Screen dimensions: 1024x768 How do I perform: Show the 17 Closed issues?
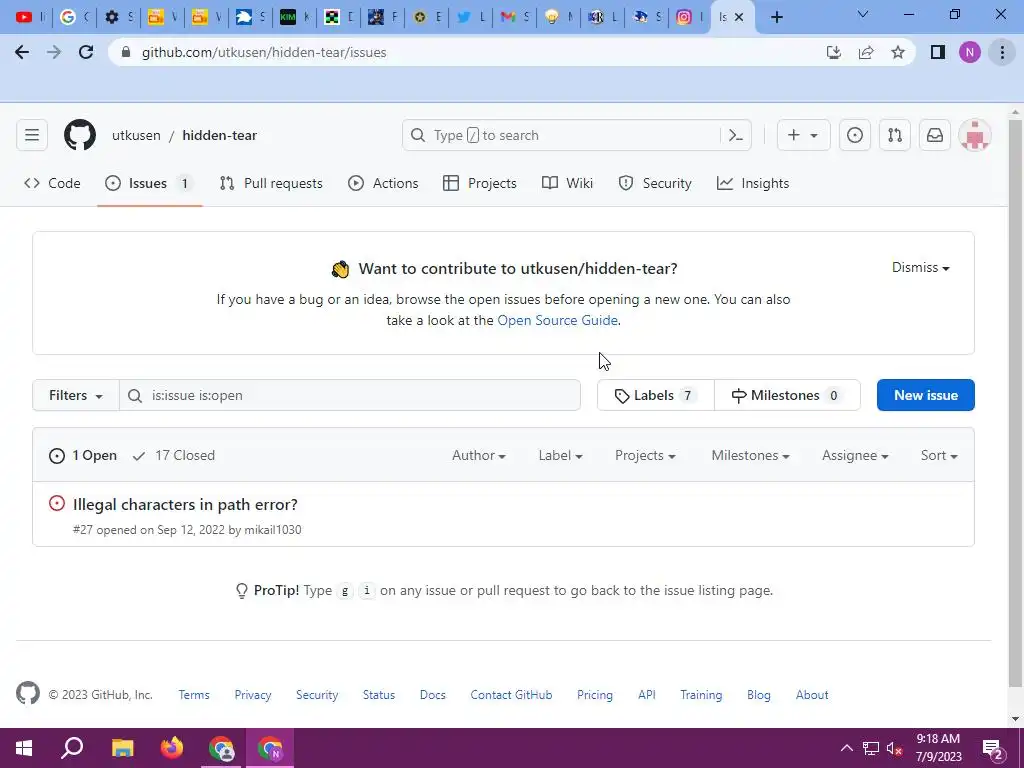tap(173, 456)
